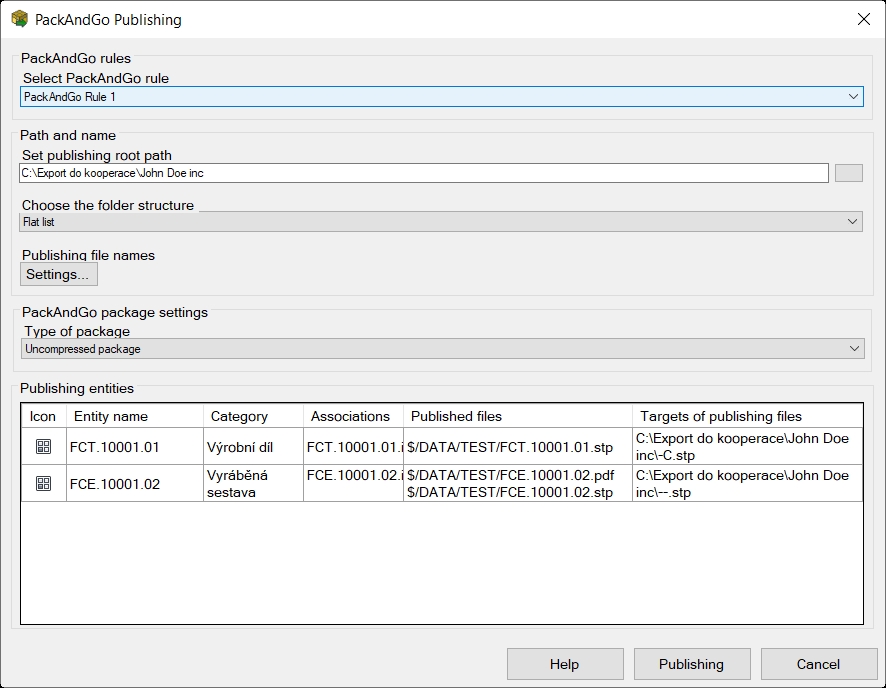The width and height of the screenshot is (886, 688).
Task: Click the Associations column header
Action: [352, 416]
